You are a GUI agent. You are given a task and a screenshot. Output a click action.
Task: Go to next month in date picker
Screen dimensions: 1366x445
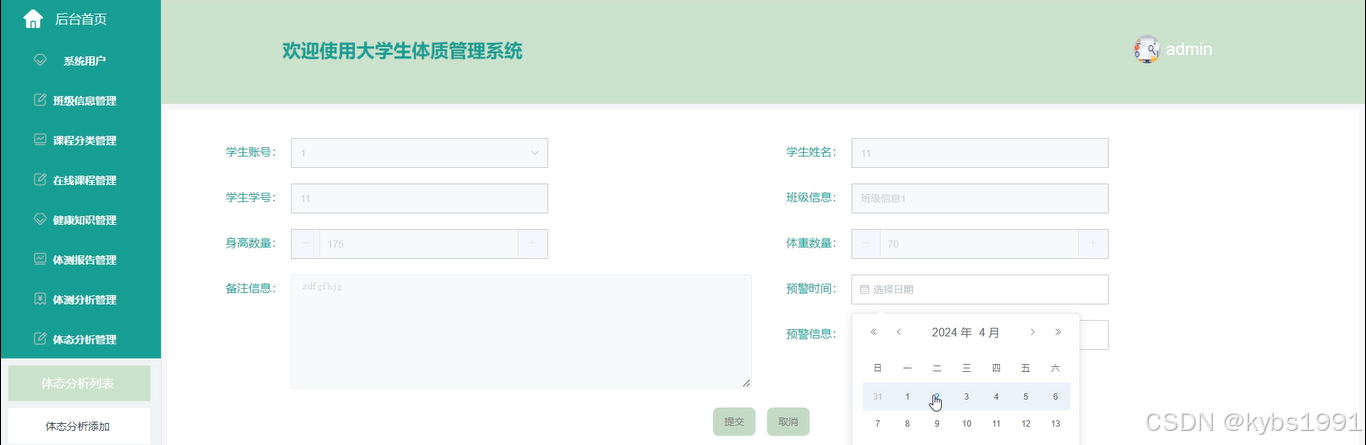pyautogui.click(x=1033, y=332)
